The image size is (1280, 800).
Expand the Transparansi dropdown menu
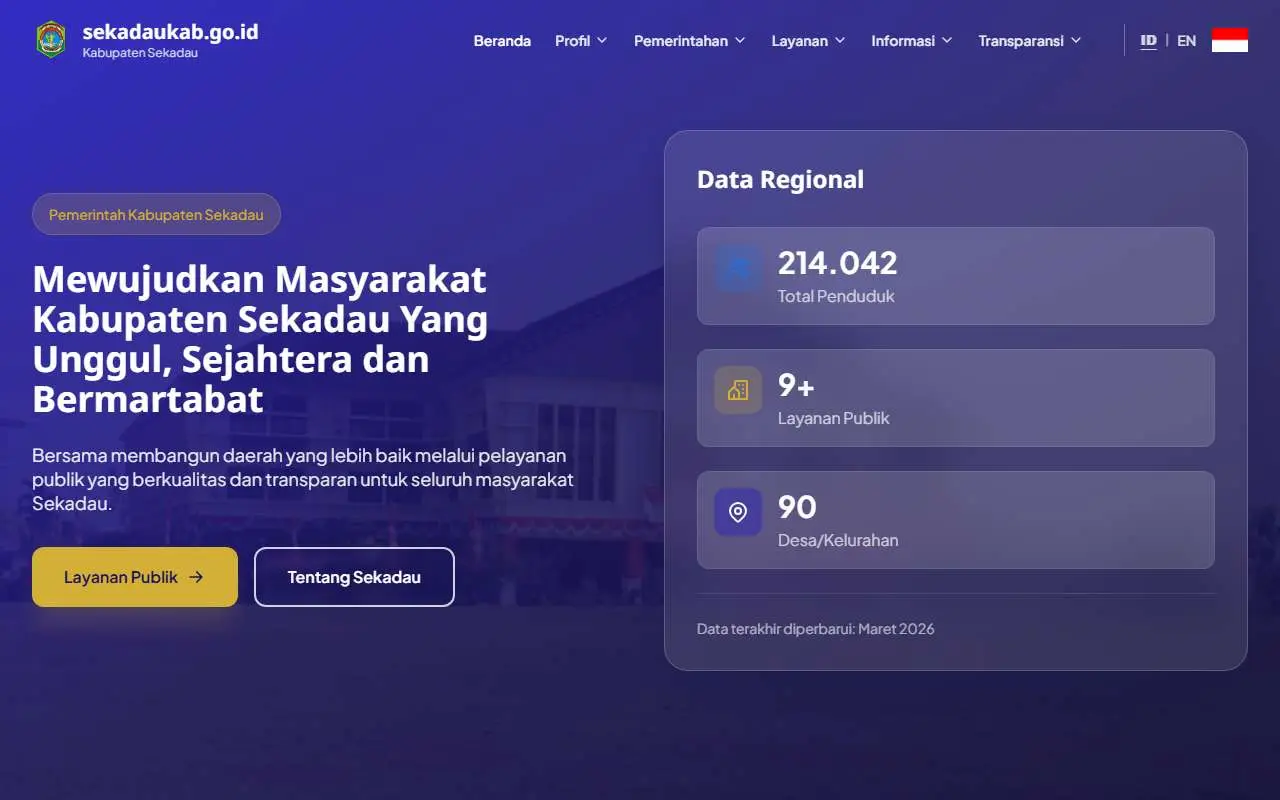click(1029, 41)
